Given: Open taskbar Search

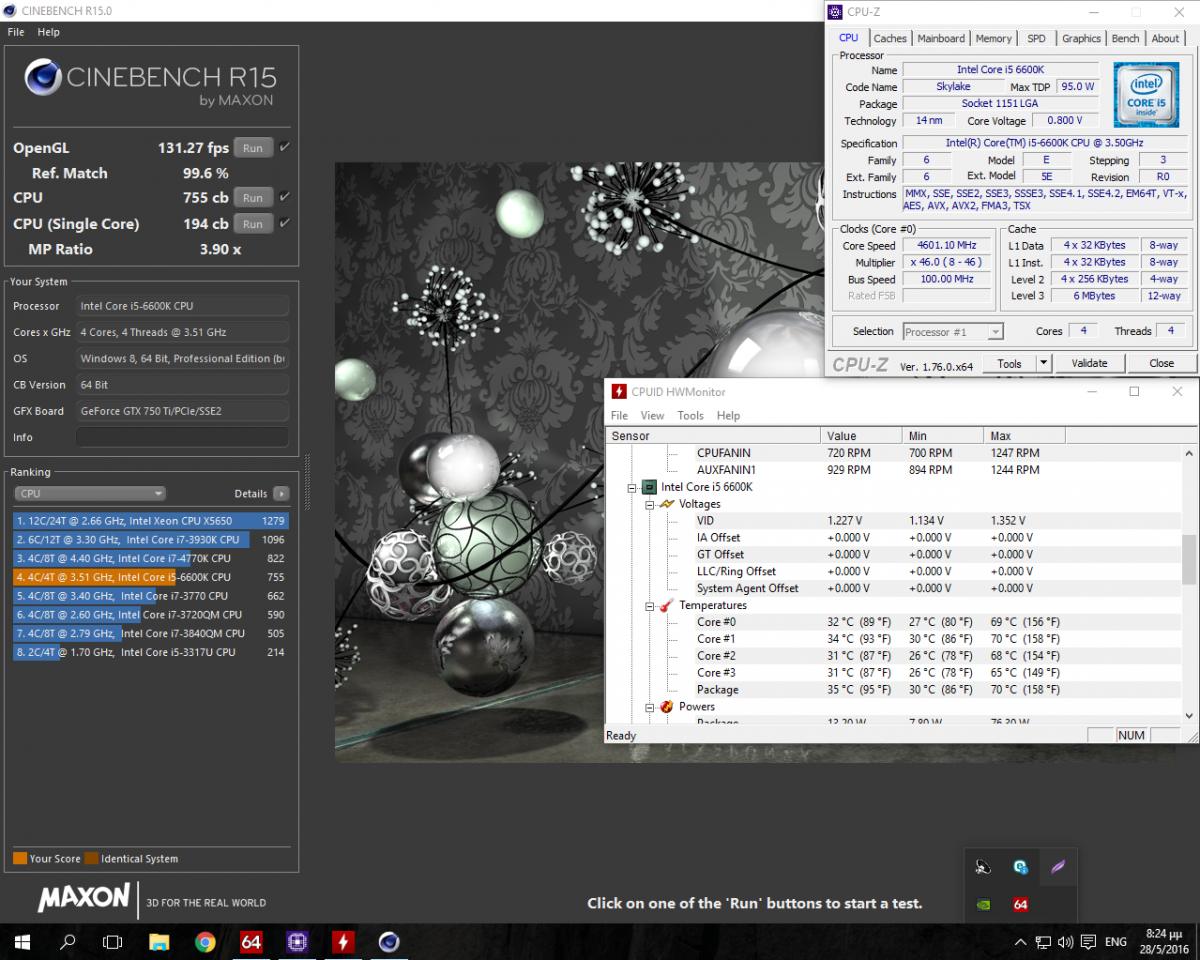Looking at the screenshot, I should pyautogui.click(x=68, y=941).
